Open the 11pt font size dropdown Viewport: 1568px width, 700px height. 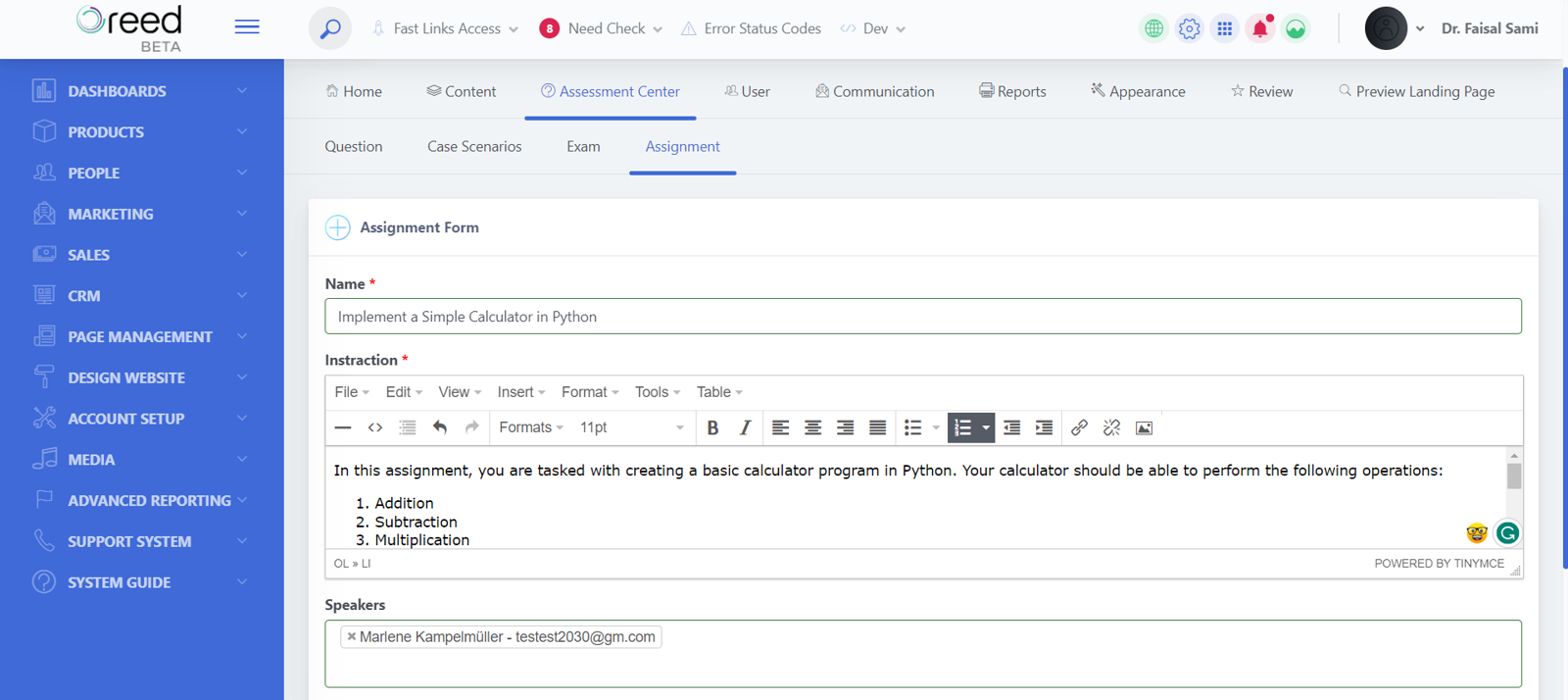point(632,427)
